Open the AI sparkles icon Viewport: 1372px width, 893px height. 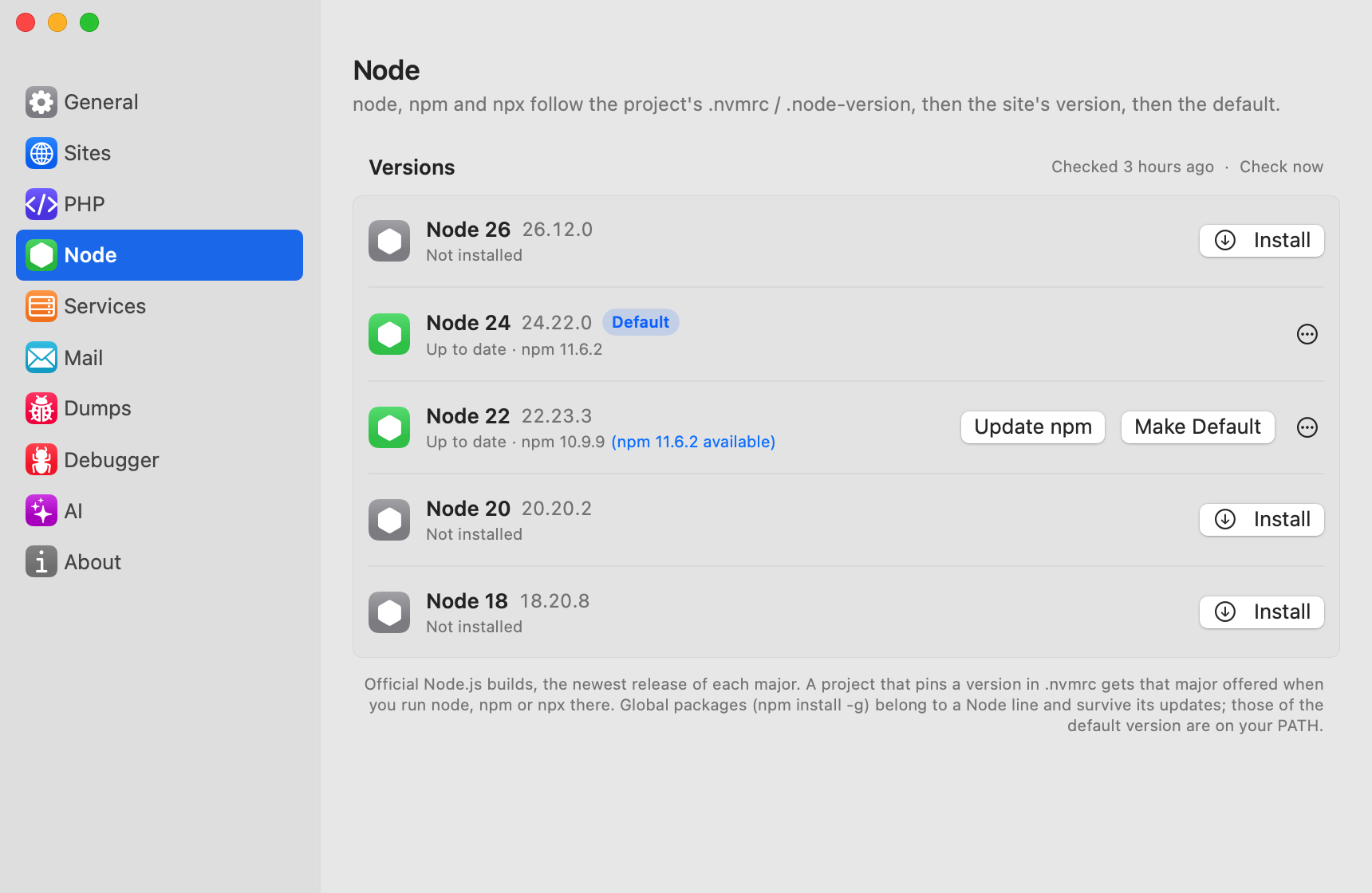pyautogui.click(x=41, y=510)
